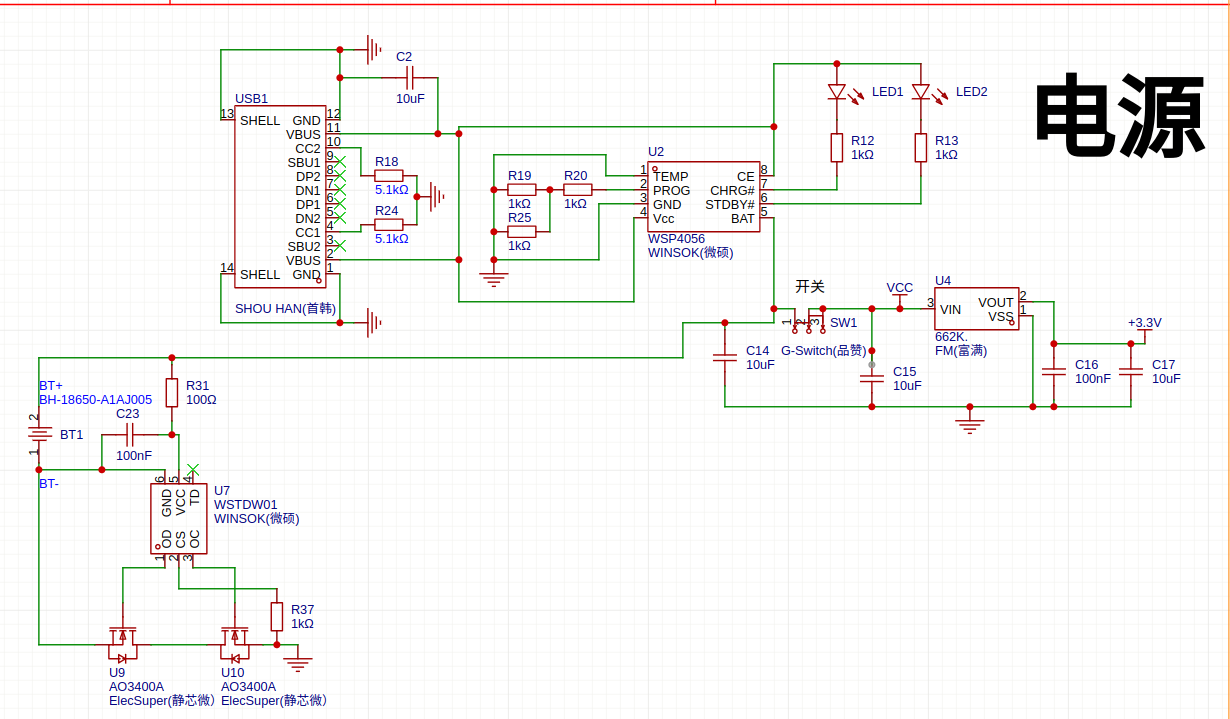Click the R37 1kΩ resistor symbol
1230x719 pixels.
[277, 616]
